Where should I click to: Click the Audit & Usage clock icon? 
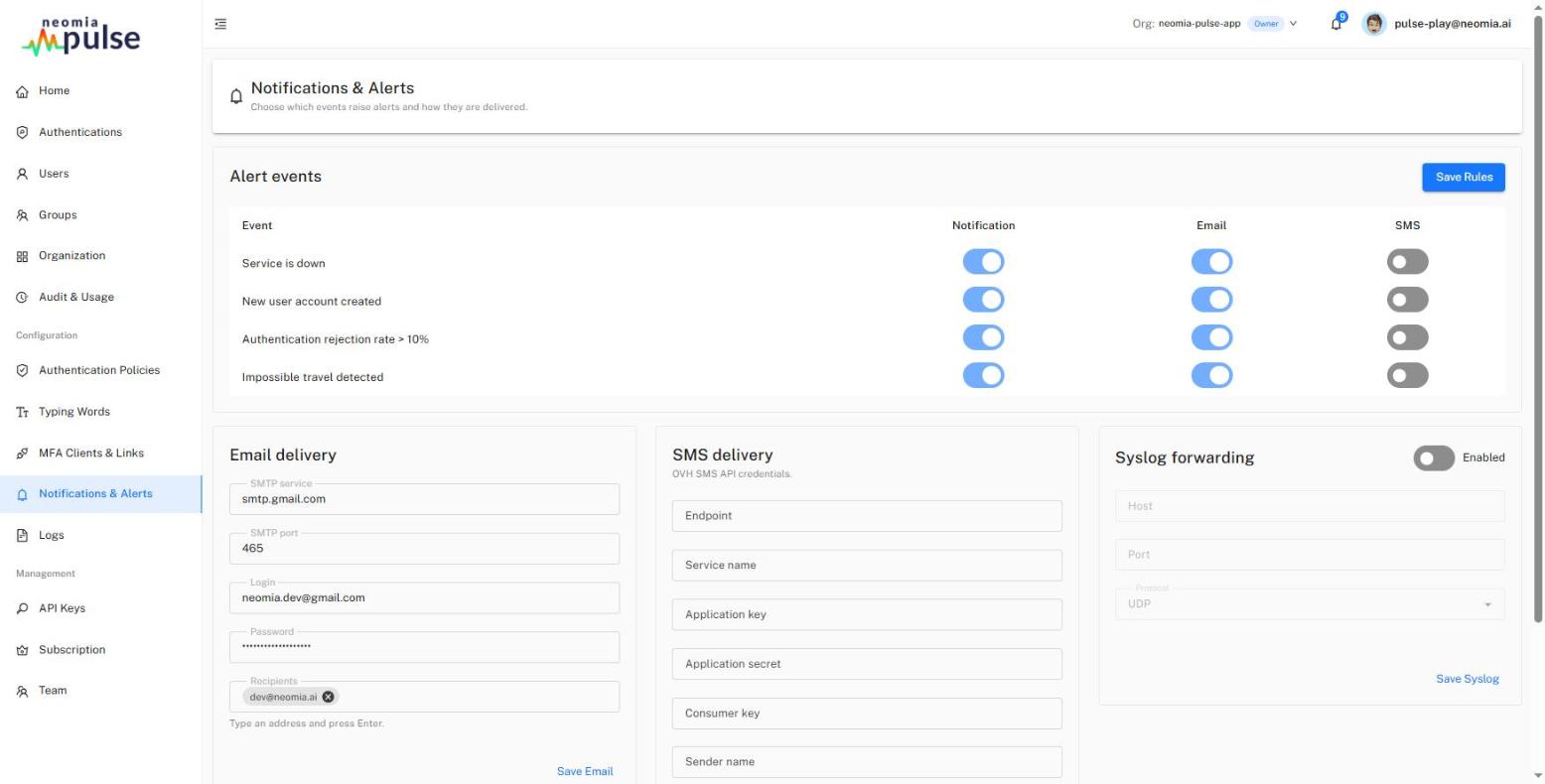22,298
